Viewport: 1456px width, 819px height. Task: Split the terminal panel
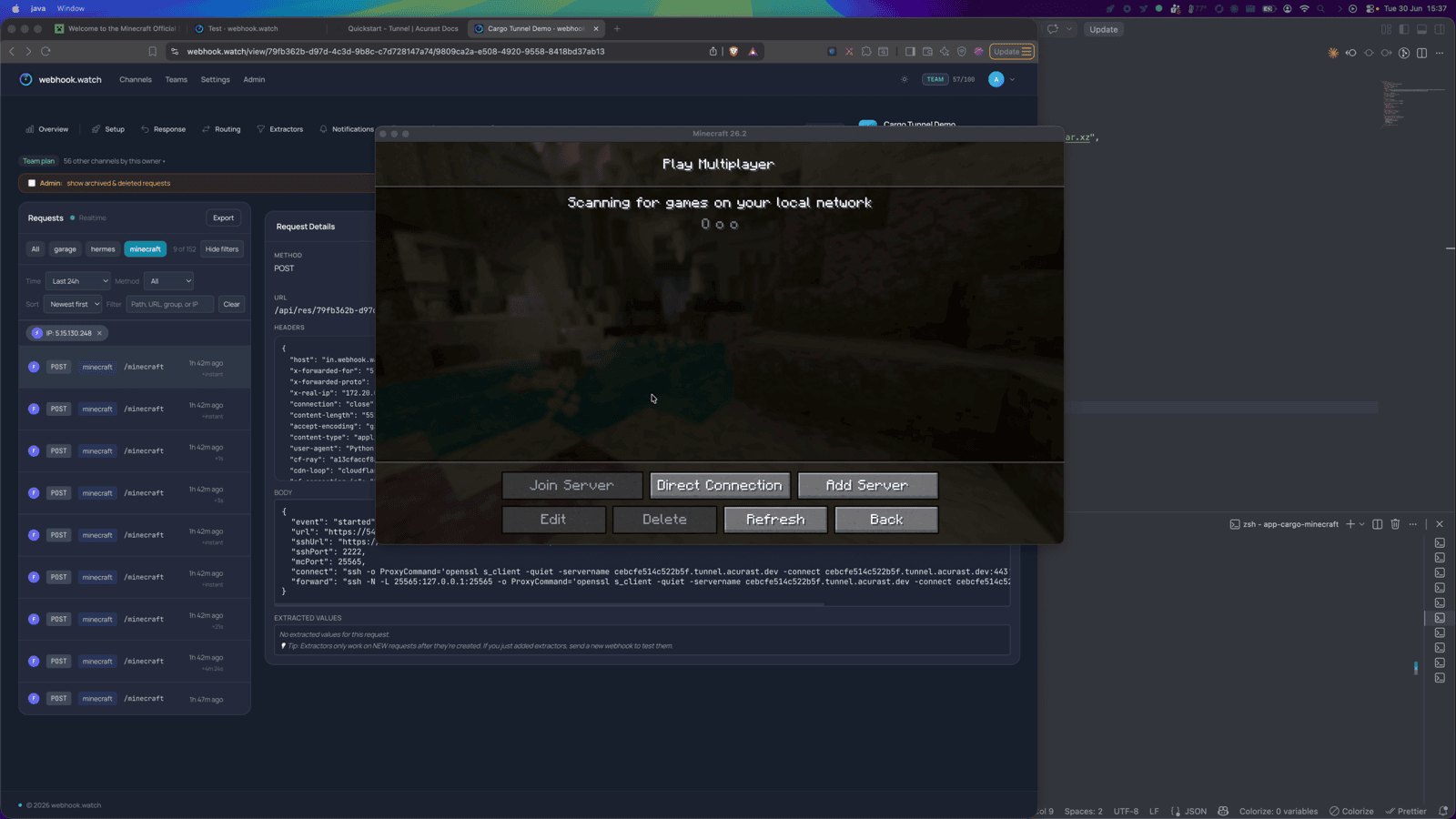[1378, 524]
